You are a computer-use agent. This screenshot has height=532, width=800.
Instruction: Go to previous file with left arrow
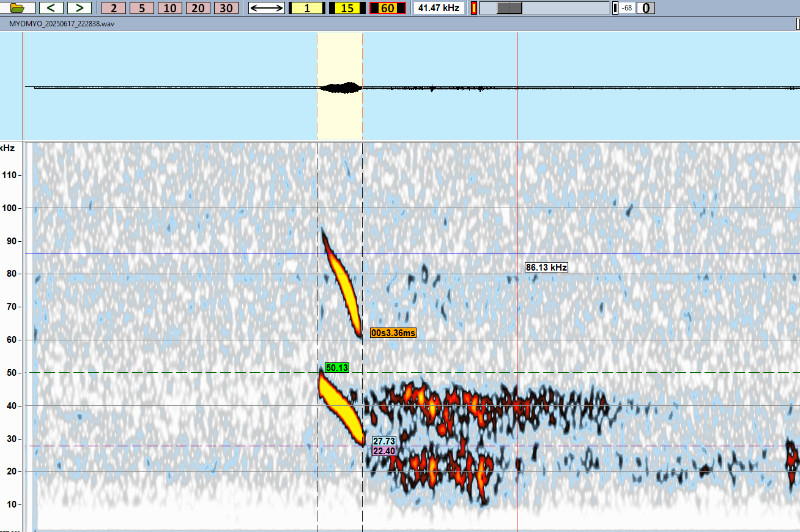(x=51, y=8)
